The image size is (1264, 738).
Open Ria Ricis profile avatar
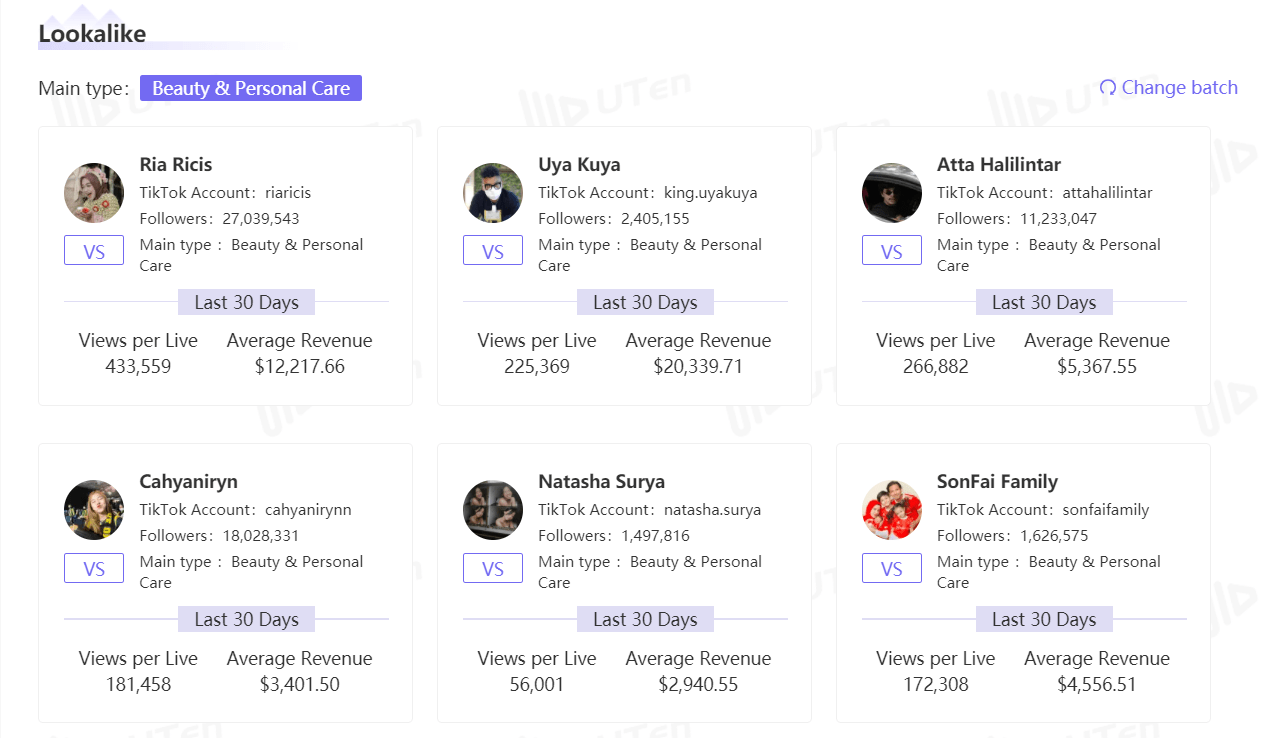pos(94,193)
